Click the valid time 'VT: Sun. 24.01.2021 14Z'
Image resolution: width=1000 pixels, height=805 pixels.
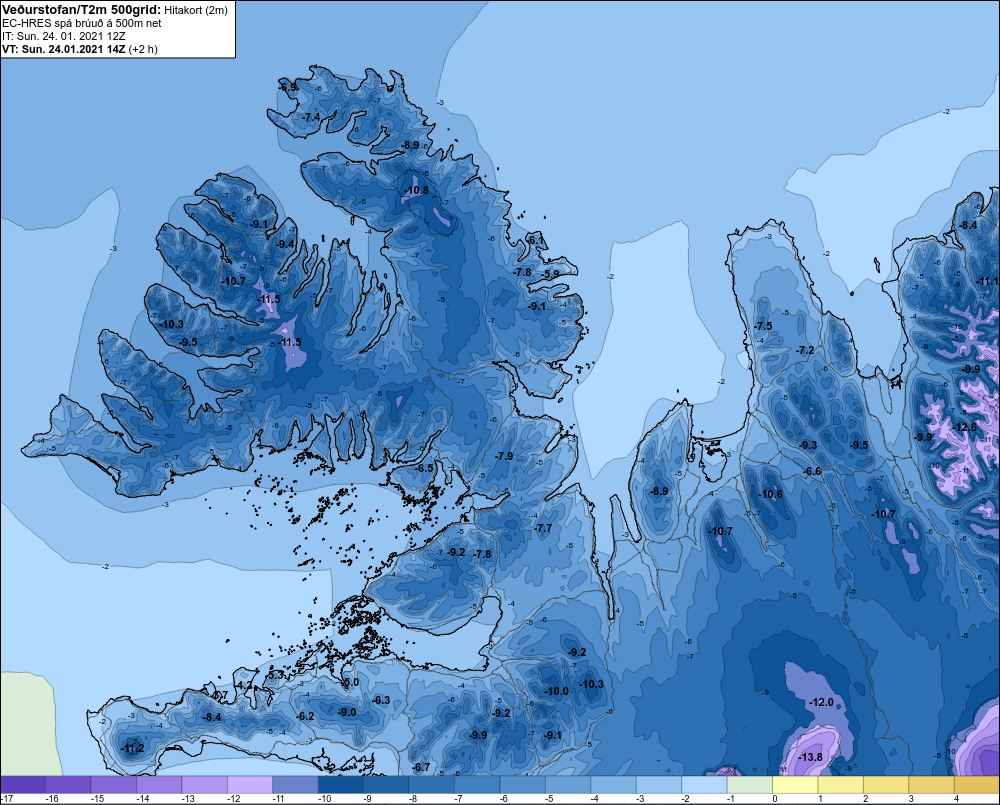coord(64,49)
